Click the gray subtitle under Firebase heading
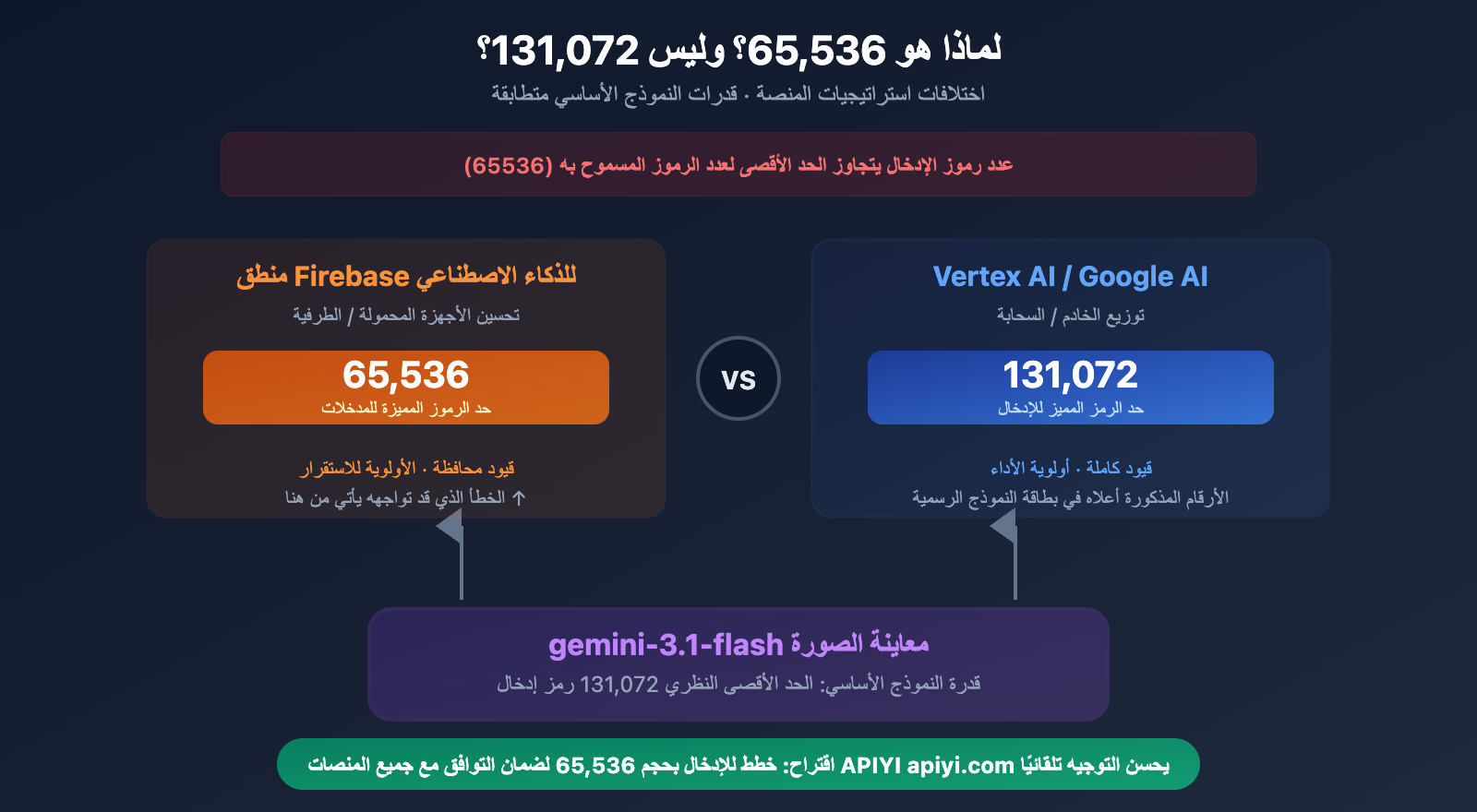 [x=406, y=316]
